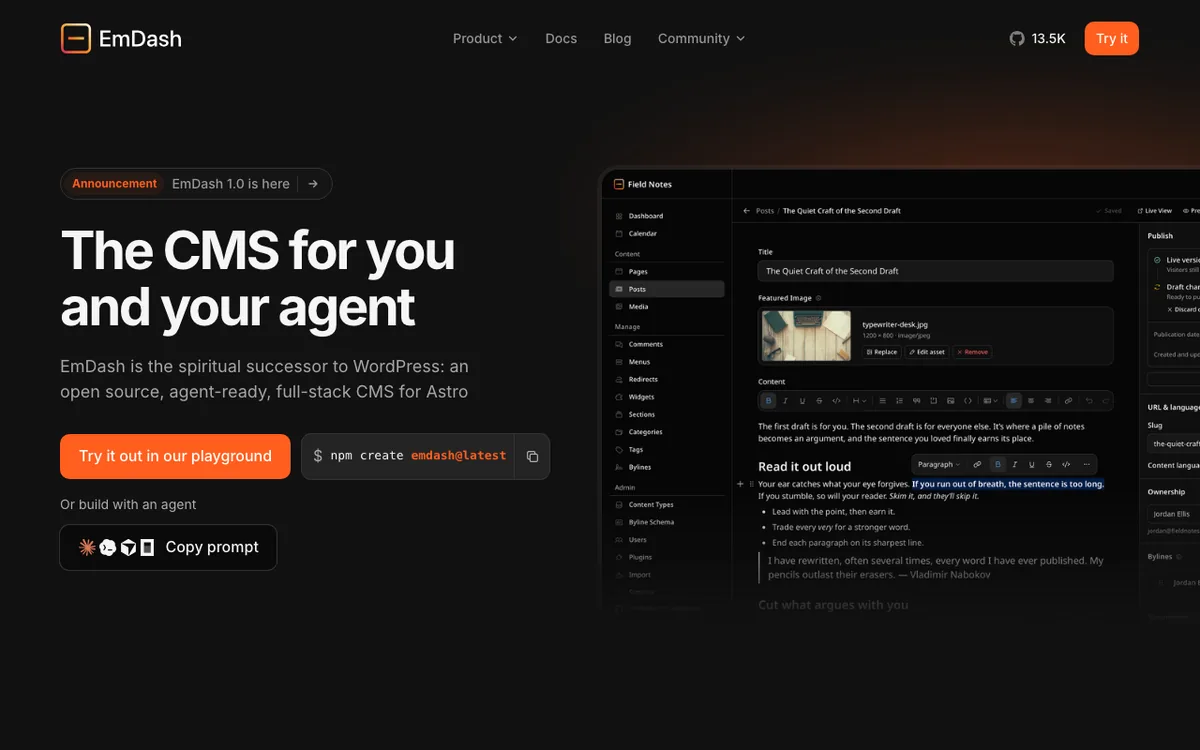The width and height of the screenshot is (1200, 750).
Task: Click Bold in the floating selection toolbar
Action: click(997, 464)
